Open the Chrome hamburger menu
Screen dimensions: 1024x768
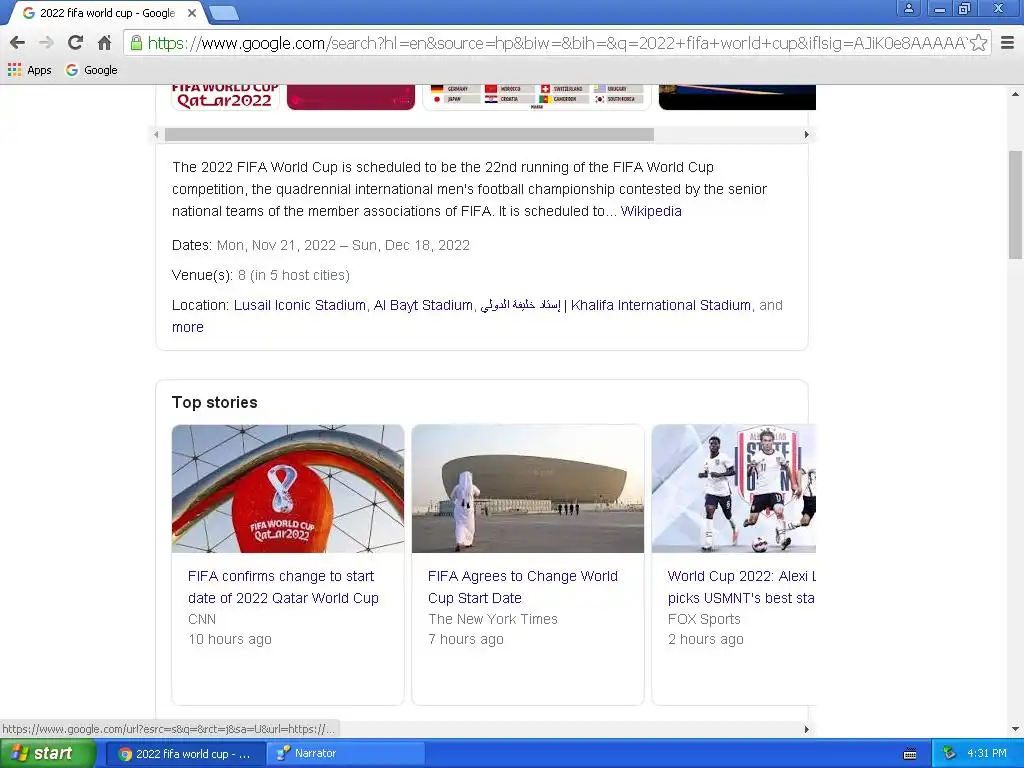[x=1007, y=43]
